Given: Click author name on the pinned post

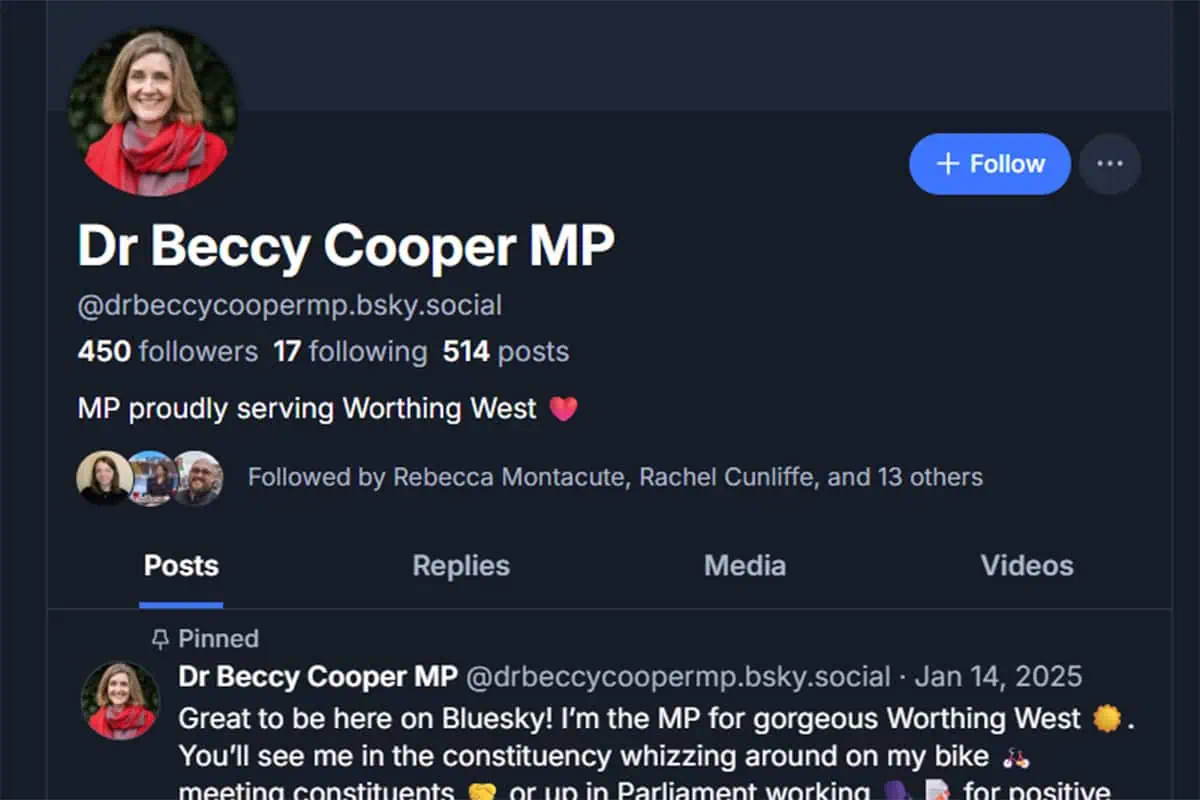Looking at the screenshot, I should [x=318, y=677].
